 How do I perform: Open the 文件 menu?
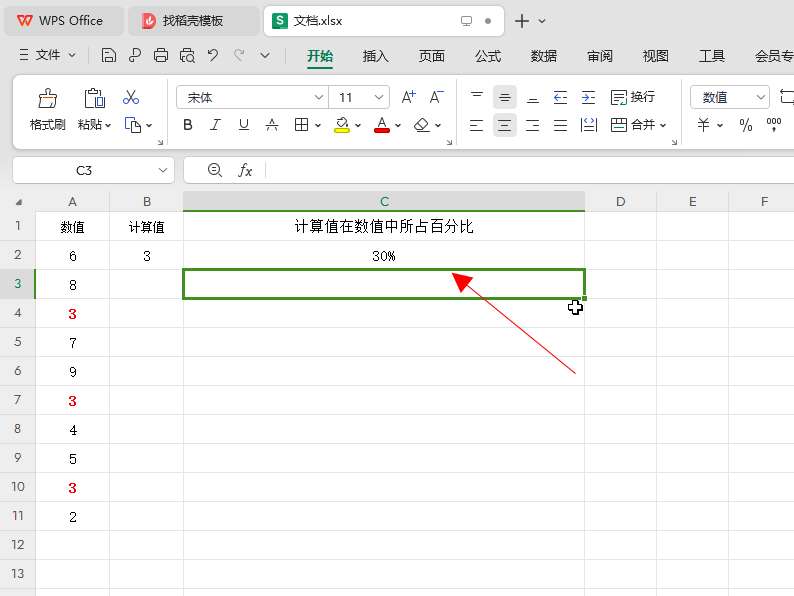(x=47, y=55)
